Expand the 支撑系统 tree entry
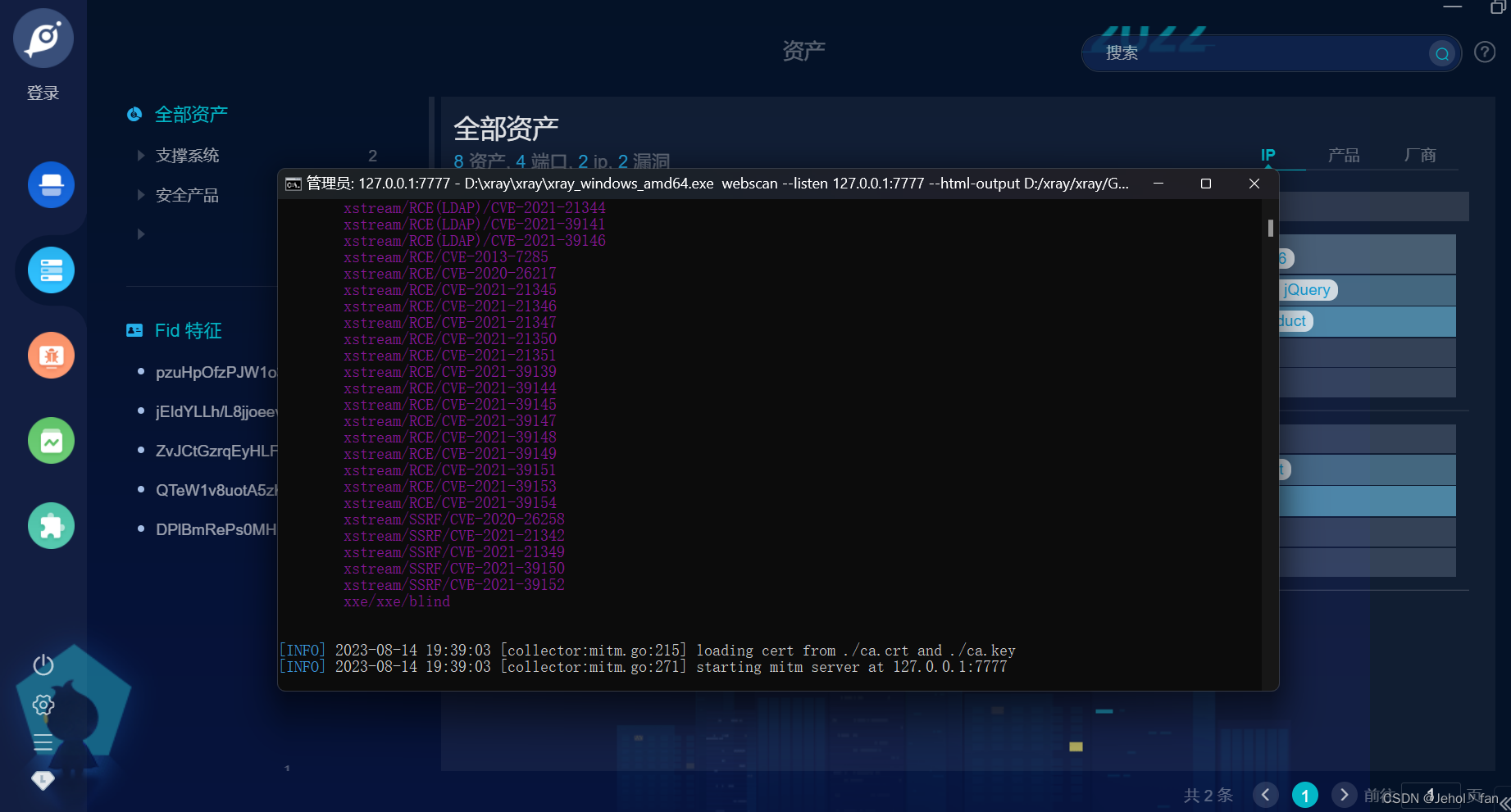Viewport: 1511px width, 812px height. (x=140, y=155)
